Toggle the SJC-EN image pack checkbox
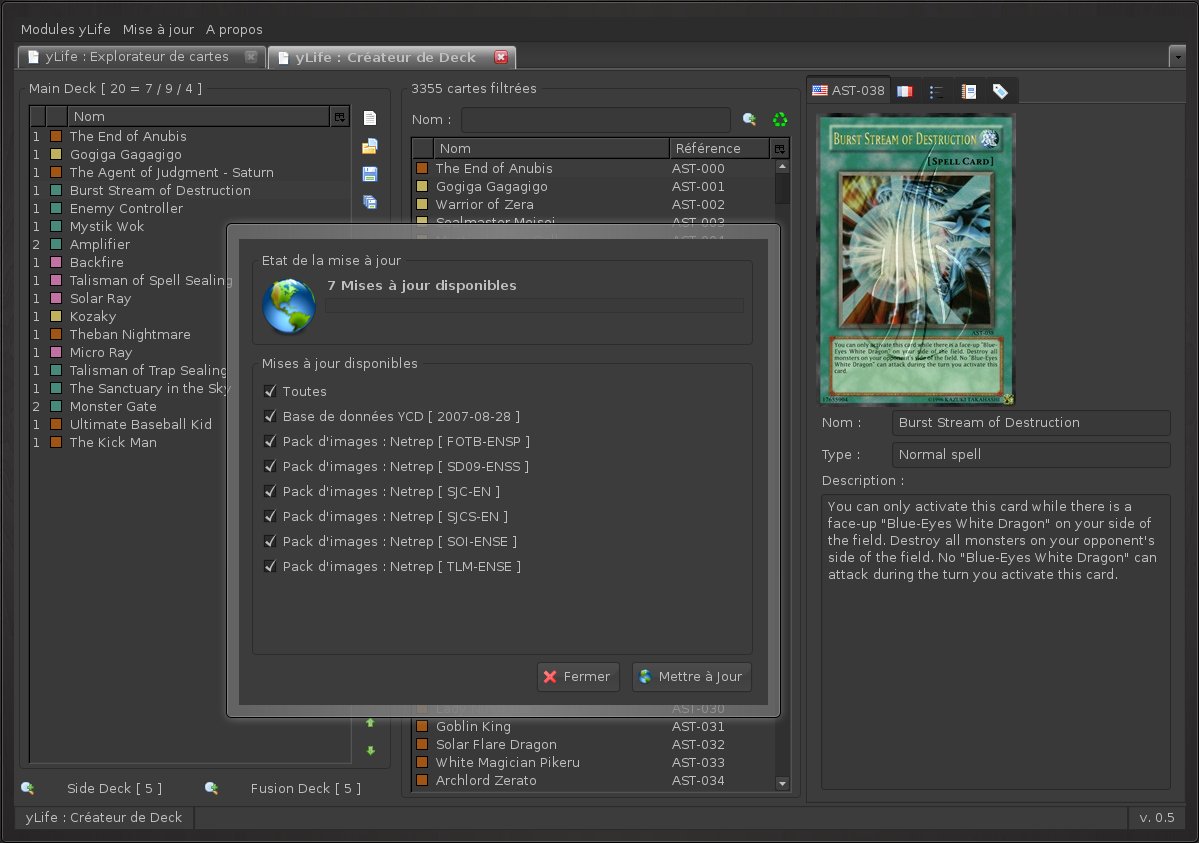Viewport: 1199px width, 843px height. (x=270, y=491)
